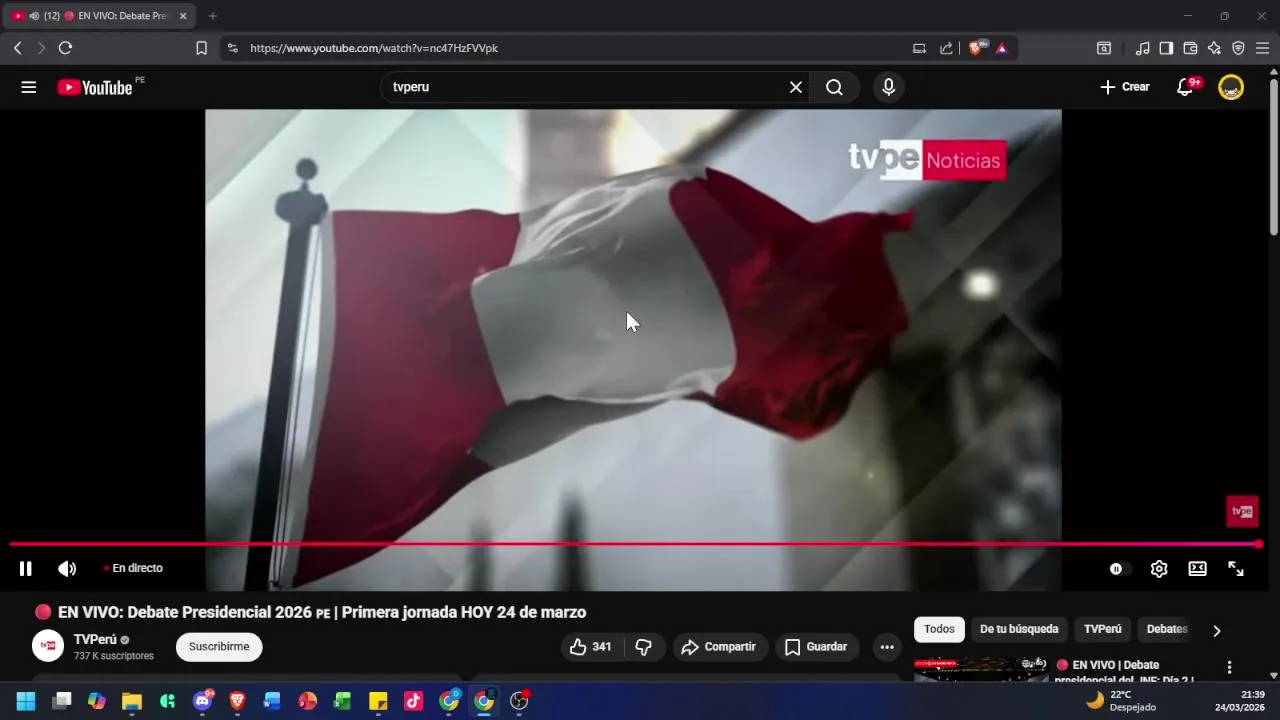Open Discord from the taskbar
Screen dimensions: 1280x720
coord(202,701)
